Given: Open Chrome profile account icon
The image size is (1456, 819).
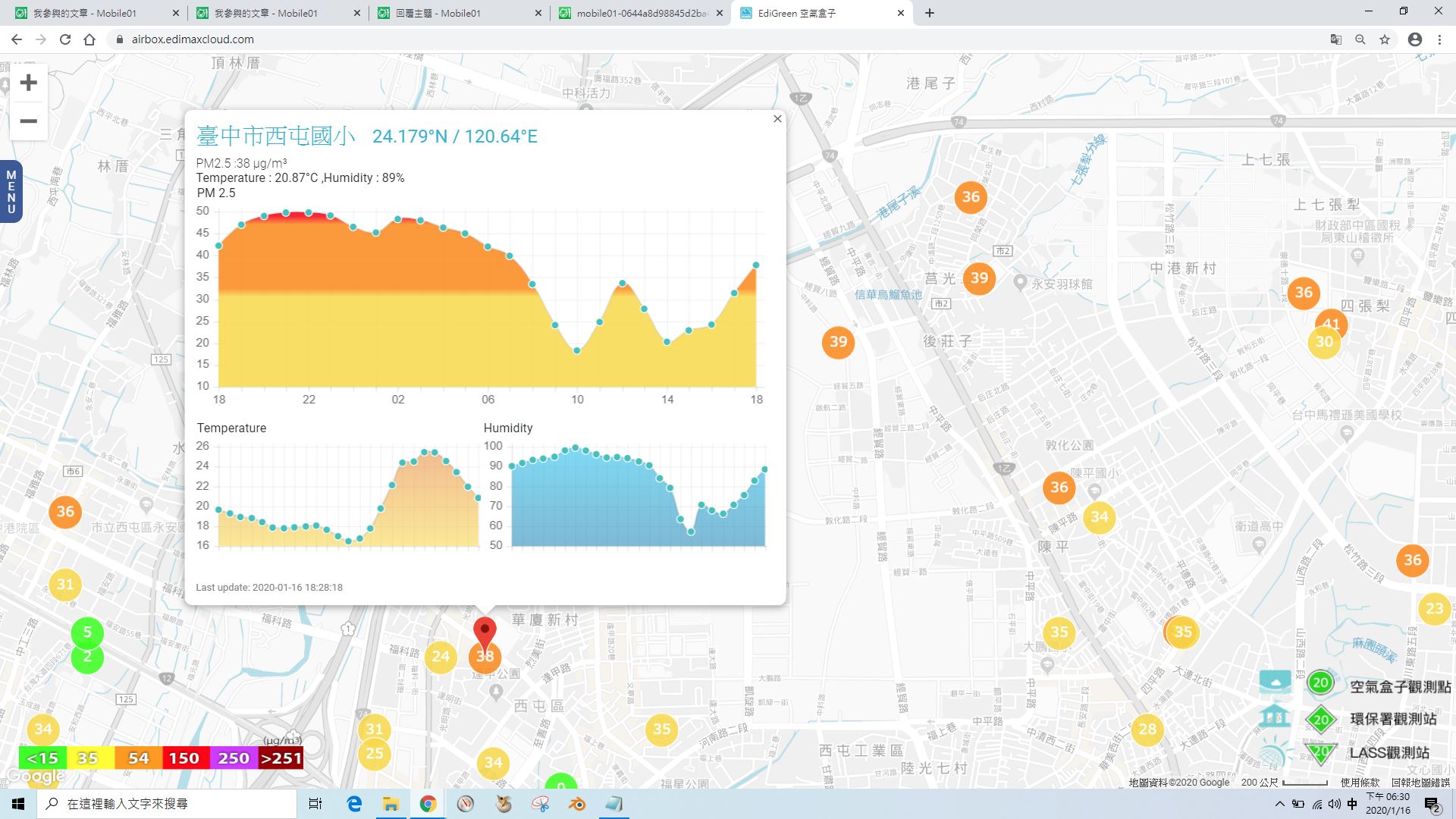Looking at the screenshot, I should 1415,39.
